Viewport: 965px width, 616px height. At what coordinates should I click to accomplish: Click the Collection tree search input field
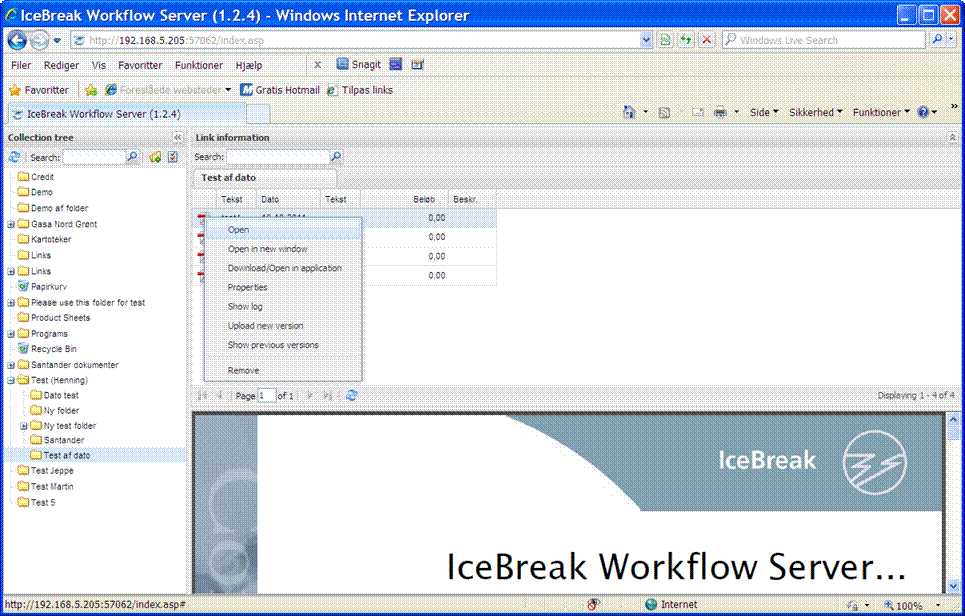click(x=94, y=158)
